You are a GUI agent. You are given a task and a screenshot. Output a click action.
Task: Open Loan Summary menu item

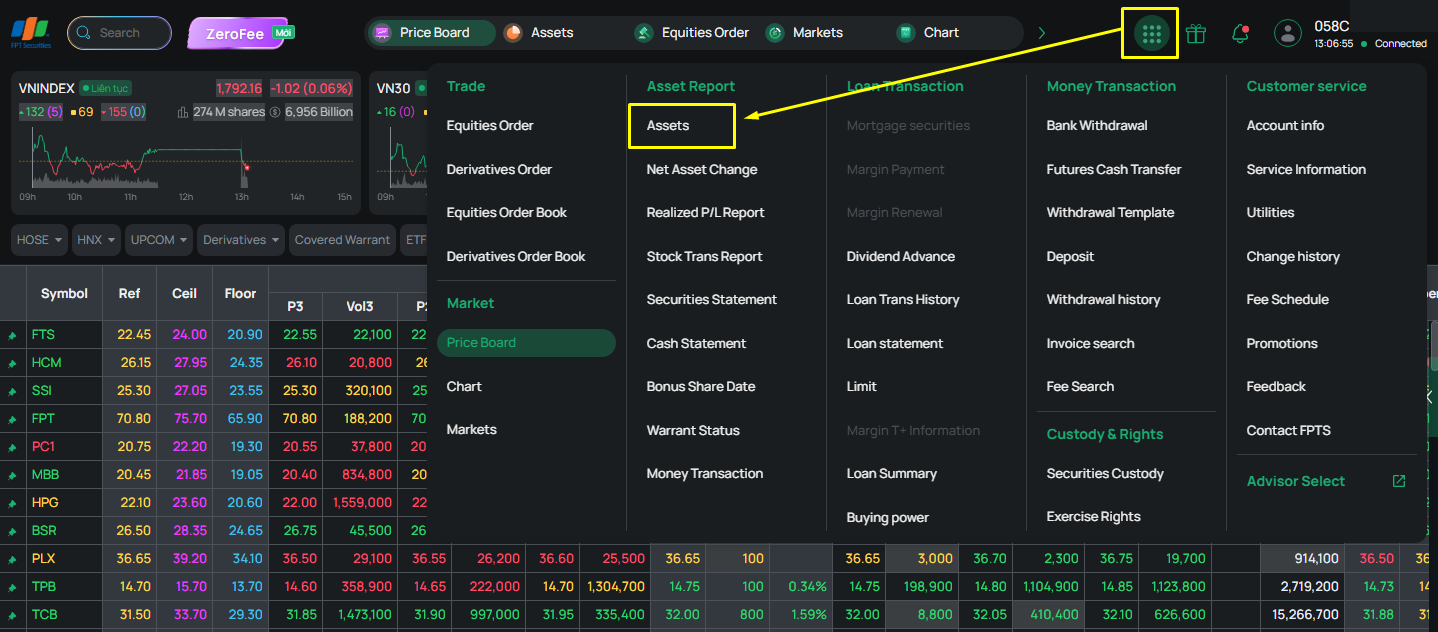(892, 474)
